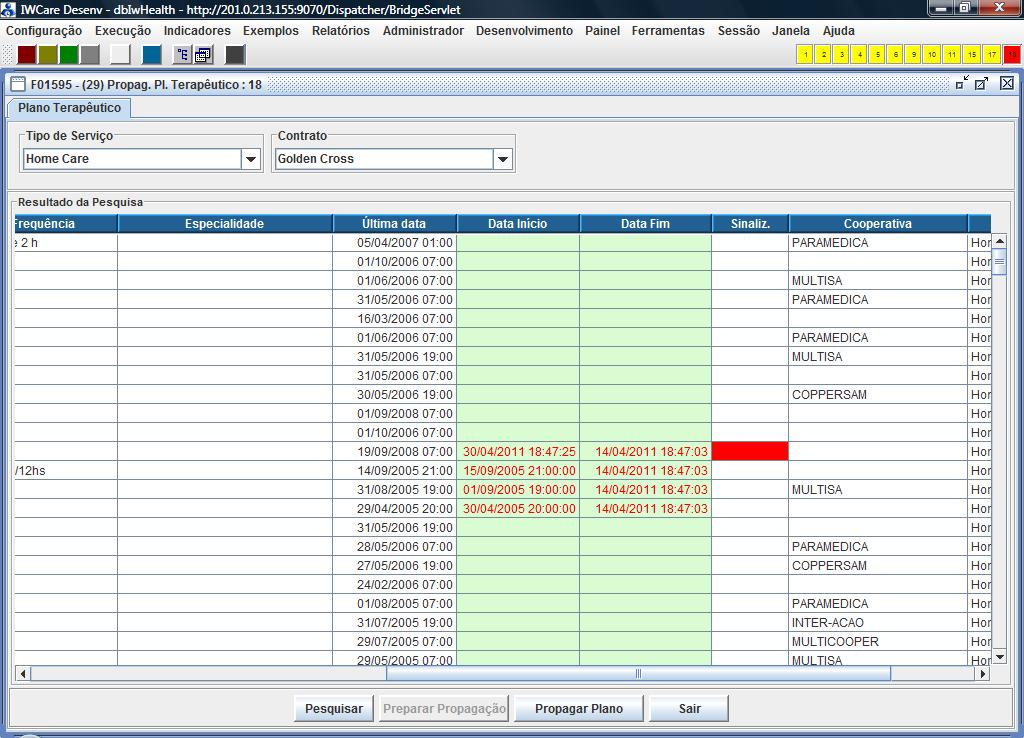Open the Ferramentas menu
Screen dimensions: 1024x738
tap(668, 31)
